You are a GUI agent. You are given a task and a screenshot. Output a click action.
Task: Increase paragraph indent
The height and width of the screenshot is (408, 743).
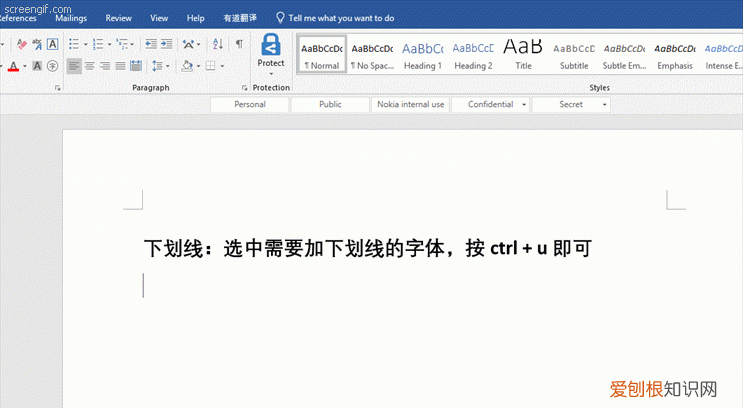pyautogui.click(x=166, y=44)
